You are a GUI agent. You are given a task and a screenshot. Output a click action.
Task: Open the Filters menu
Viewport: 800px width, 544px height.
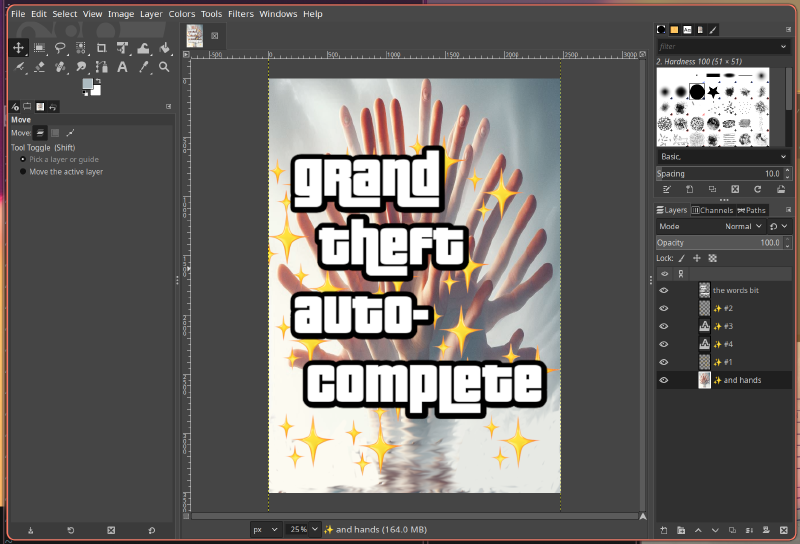coord(240,14)
